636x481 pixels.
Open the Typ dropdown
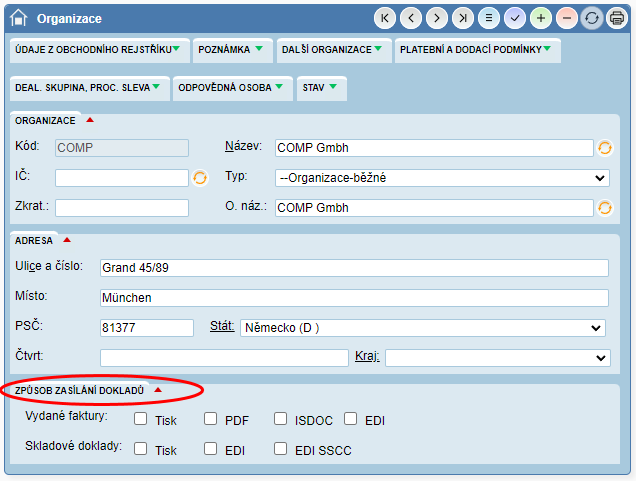pos(442,178)
